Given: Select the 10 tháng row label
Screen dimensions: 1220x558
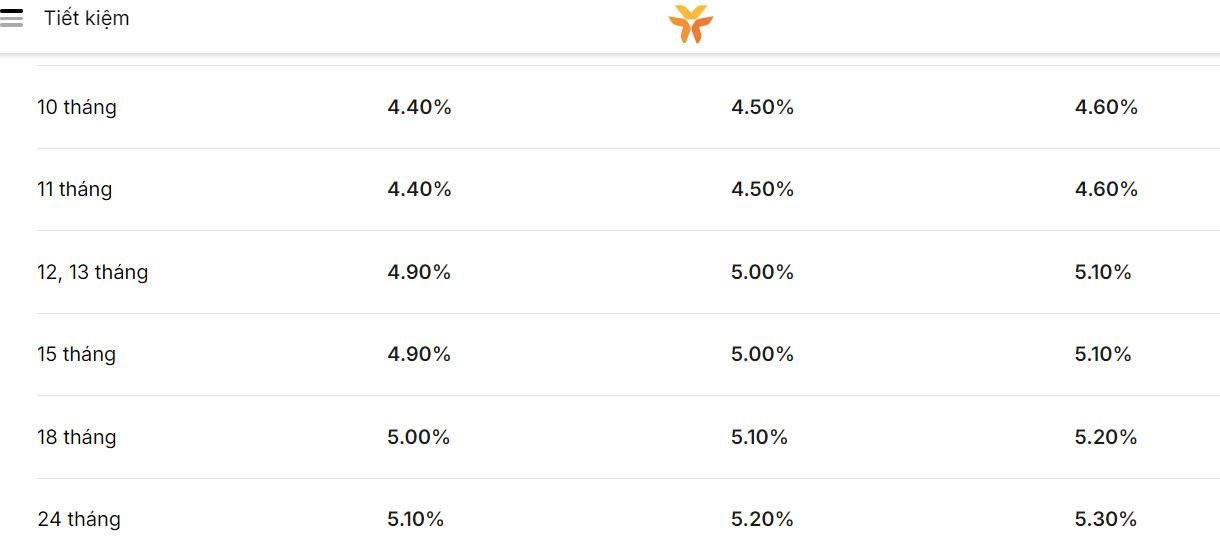Looking at the screenshot, I should tap(77, 107).
